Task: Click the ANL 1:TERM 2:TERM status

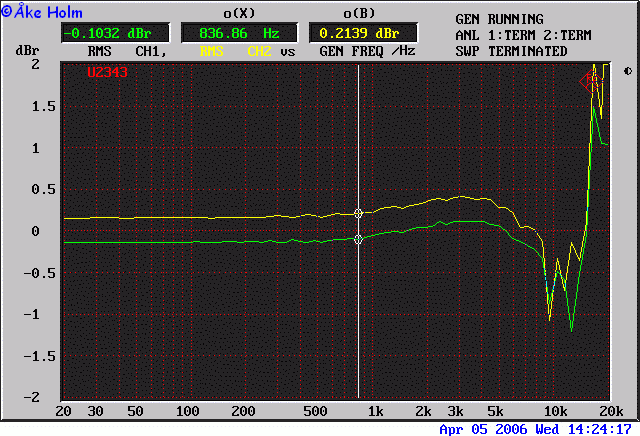Action: (523, 36)
